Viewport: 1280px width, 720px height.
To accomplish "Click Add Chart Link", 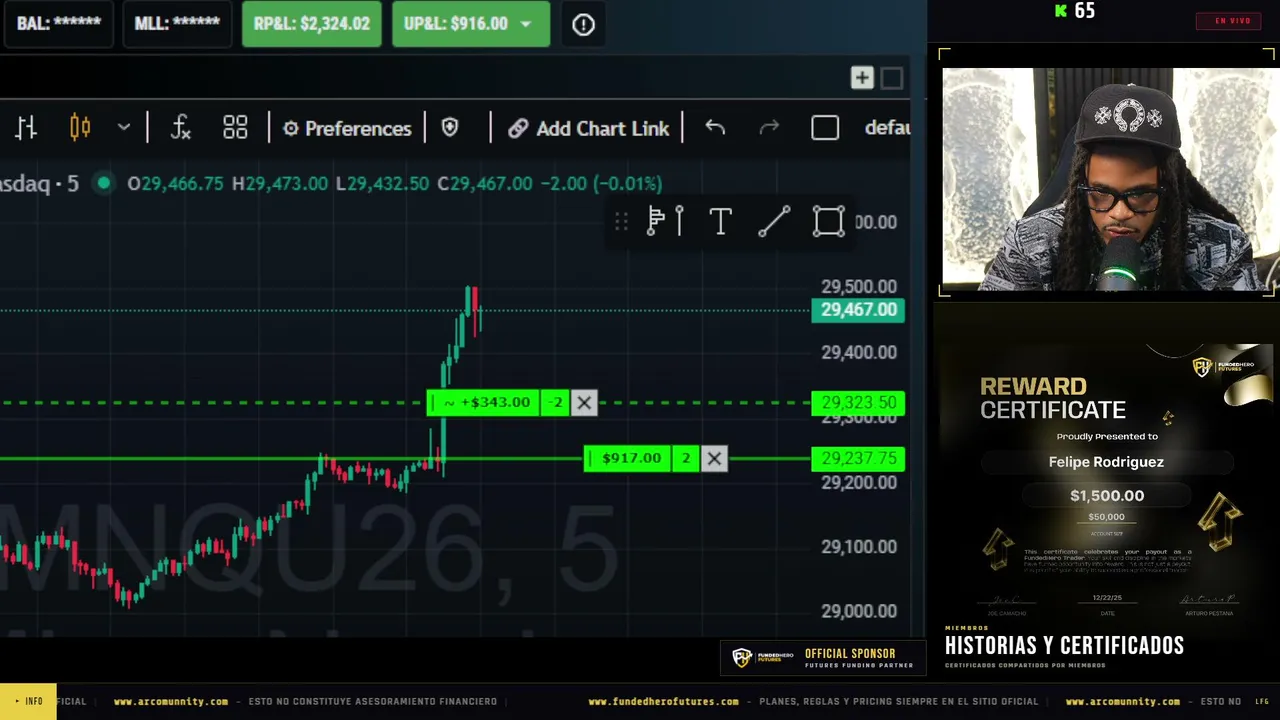I will (588, 128).
